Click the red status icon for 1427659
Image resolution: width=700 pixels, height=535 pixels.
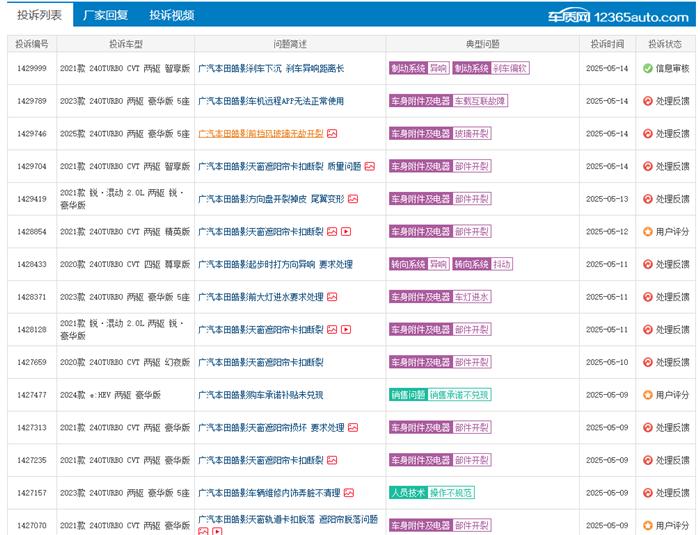click(648, 362)
